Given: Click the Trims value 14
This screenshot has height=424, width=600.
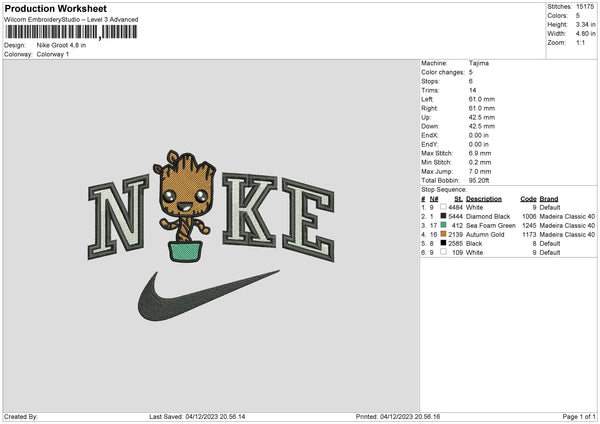Looking at the screenshot, I should pos(473,90).
